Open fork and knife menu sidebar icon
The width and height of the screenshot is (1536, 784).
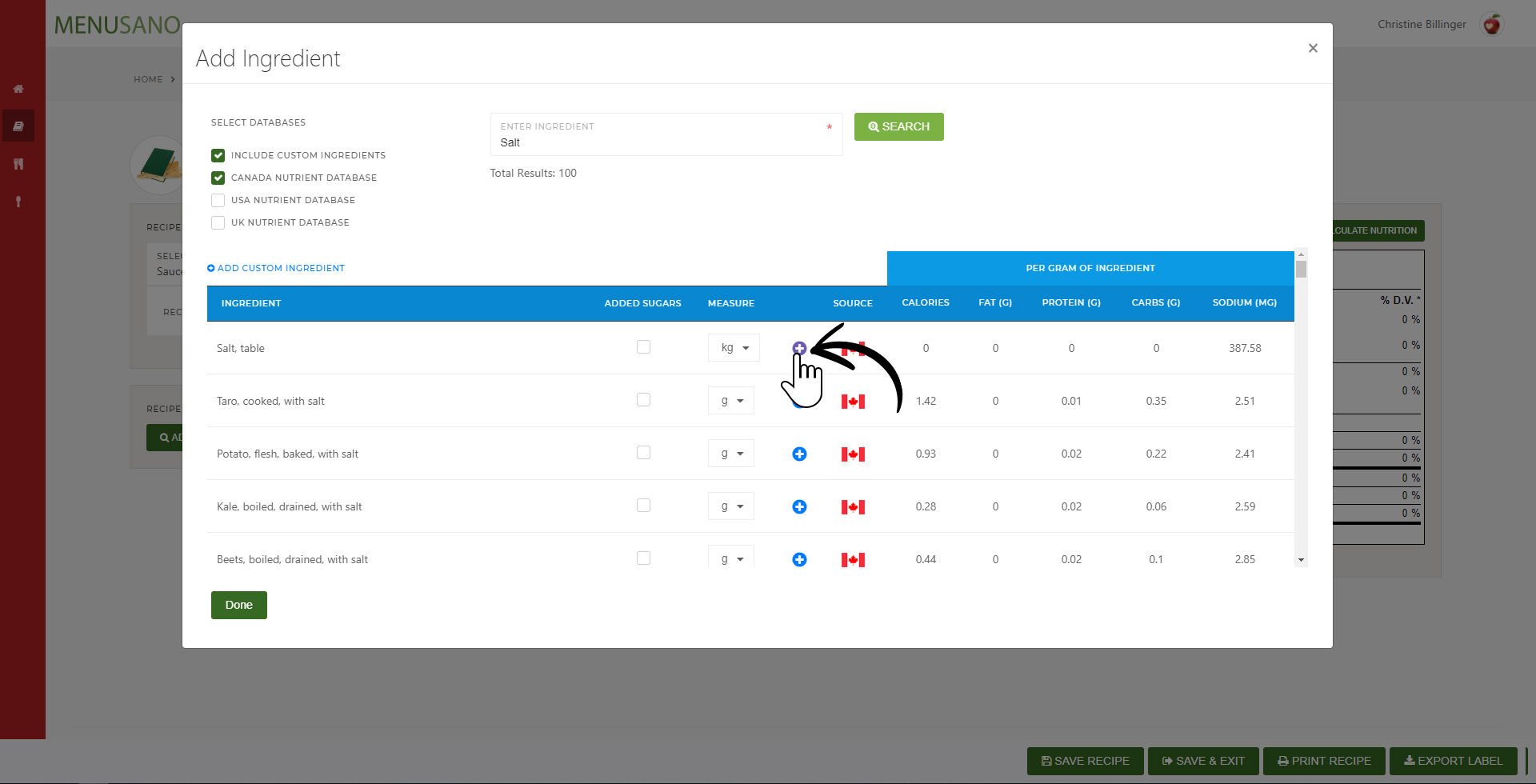click(18, 164)
